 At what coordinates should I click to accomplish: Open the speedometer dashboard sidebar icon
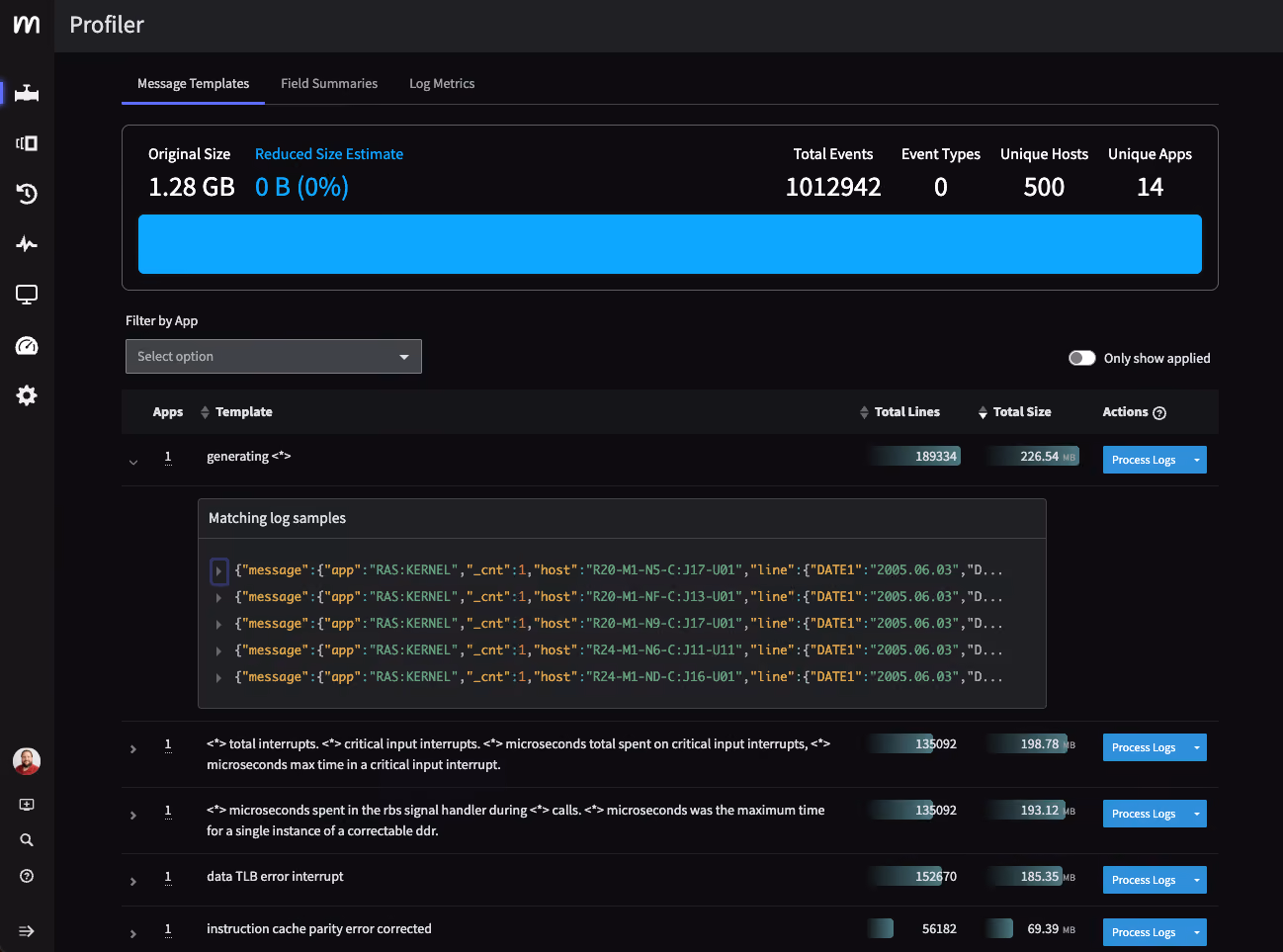[x=27, y=345]
